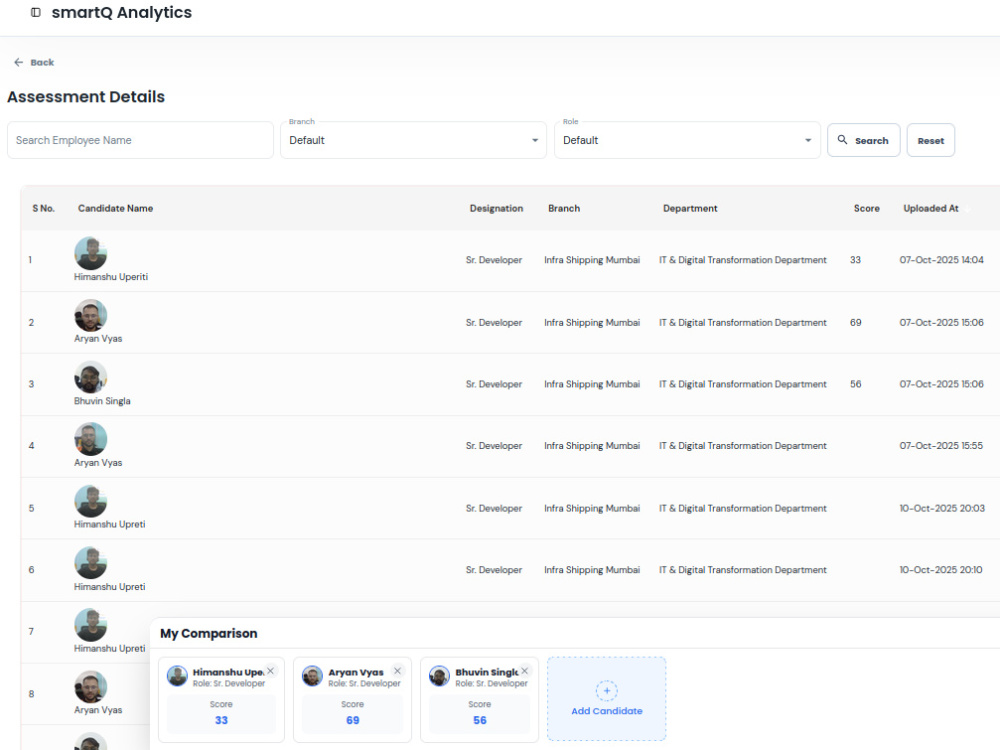
Task: Click the My Comparison panel title
Action: point(209,633)
